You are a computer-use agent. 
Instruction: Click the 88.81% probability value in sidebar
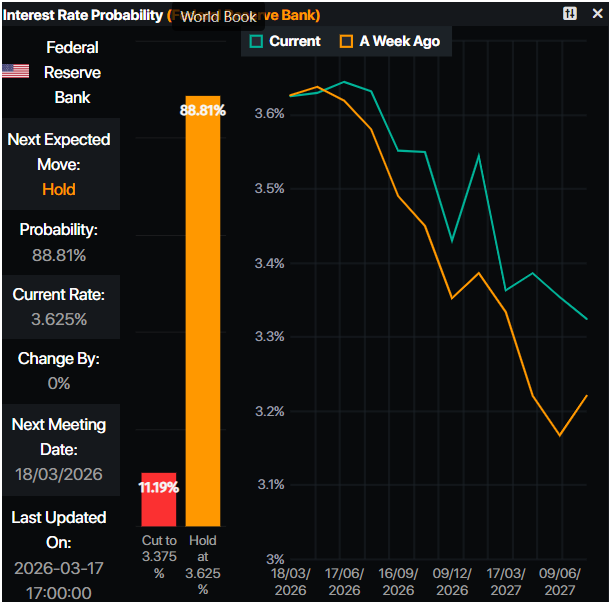(59, 255)
